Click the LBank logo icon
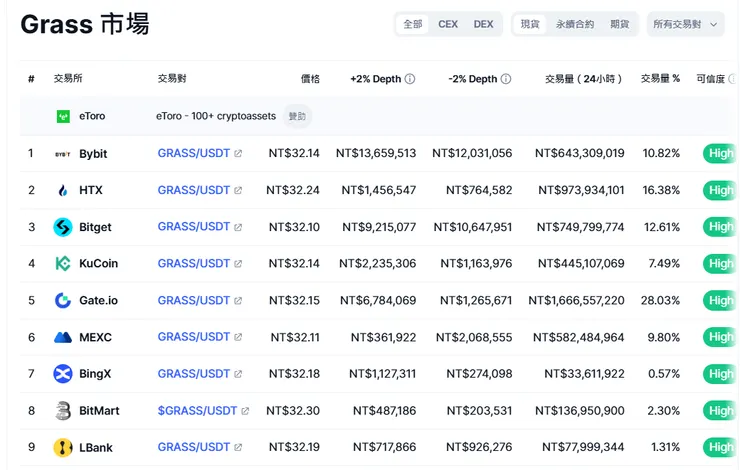 63,447
